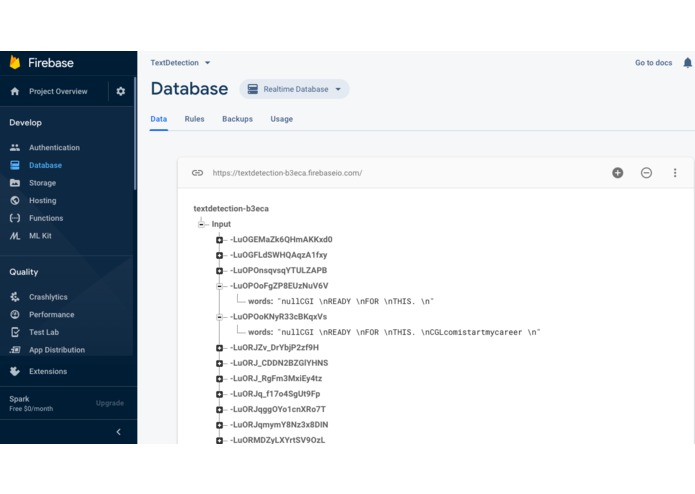Switch to the Usage tab

point(281,119)
